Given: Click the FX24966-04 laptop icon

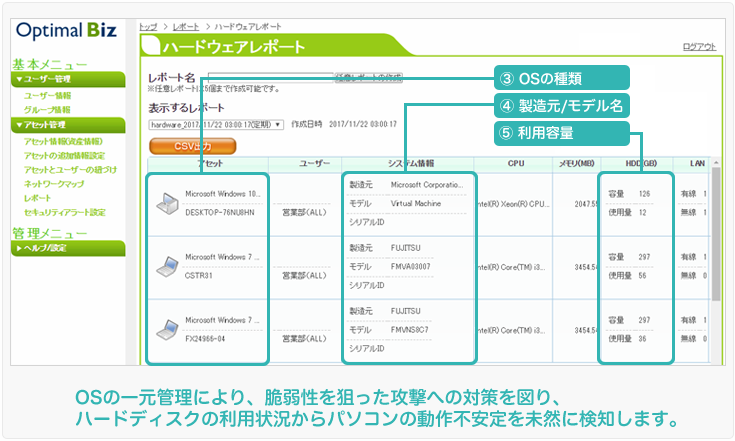Looking at the screenshot, I should click(166, 330).
